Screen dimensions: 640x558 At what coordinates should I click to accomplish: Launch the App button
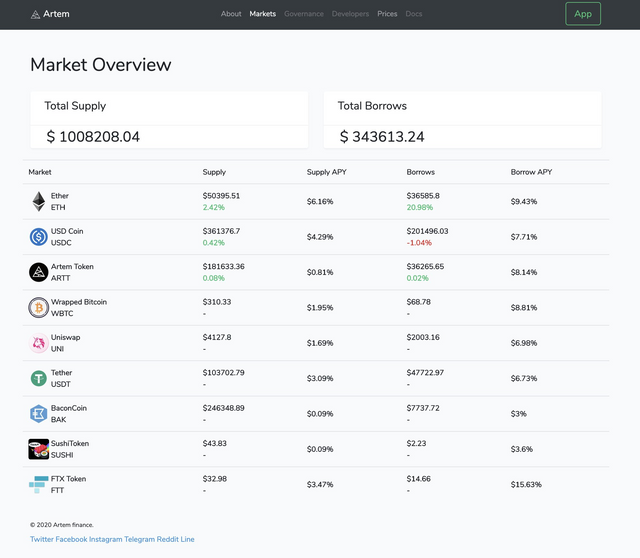(x=583, y=14)
